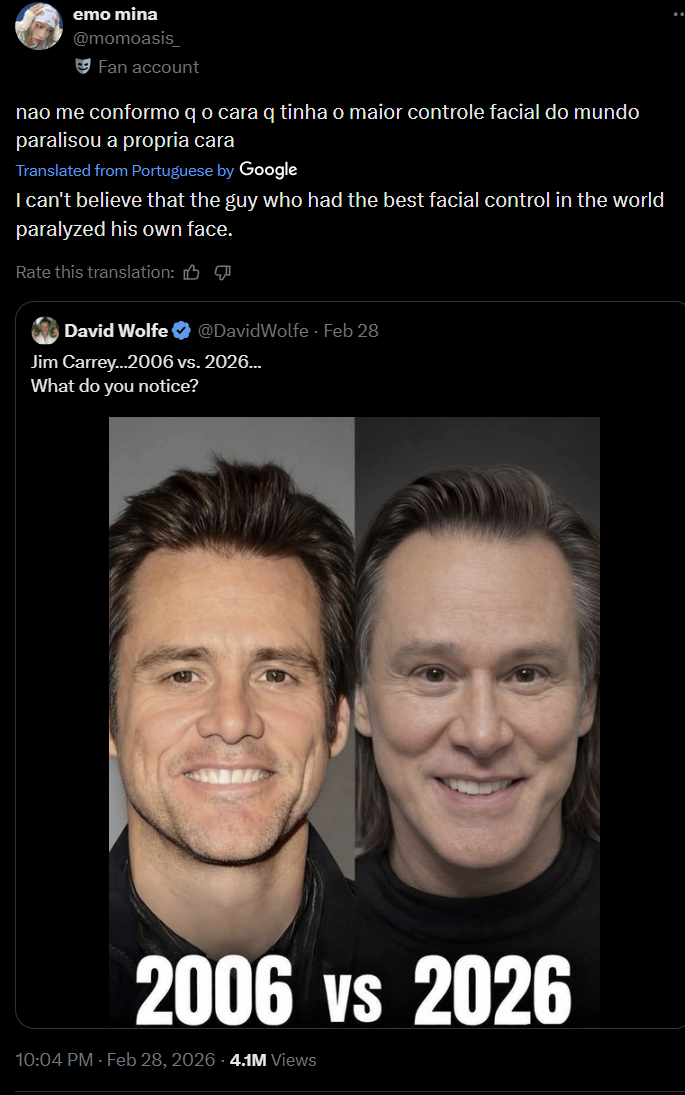Rate the translation with thumbs down
Image resolution: width=685 pixels, height=1095 pixels.
(x=223, y=272)
